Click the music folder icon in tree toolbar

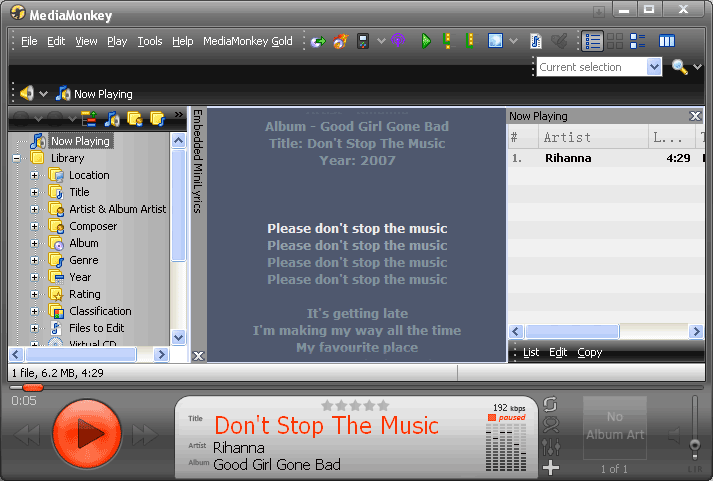tap(157, 119)
